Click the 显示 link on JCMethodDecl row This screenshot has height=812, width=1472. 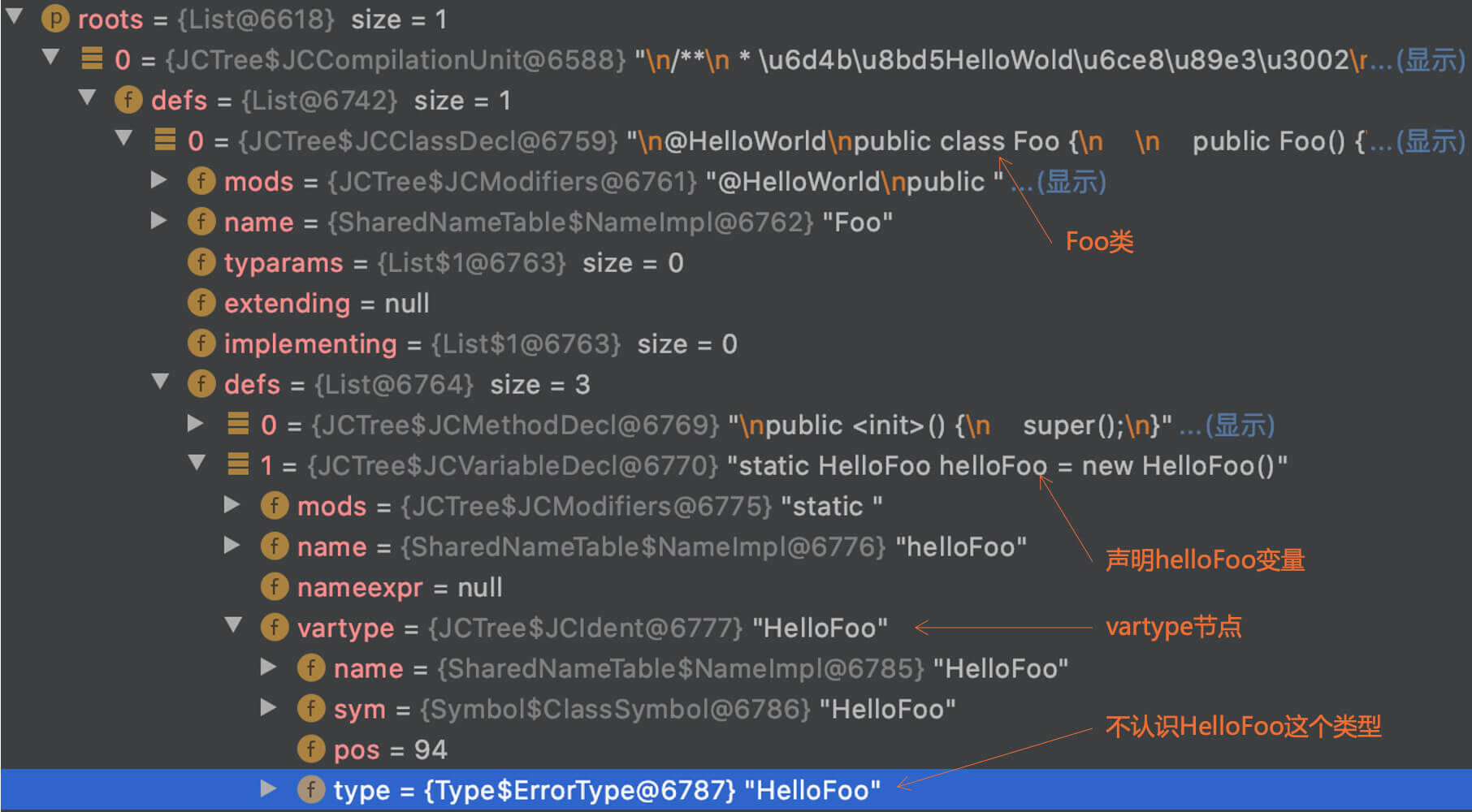point(1239,425)
